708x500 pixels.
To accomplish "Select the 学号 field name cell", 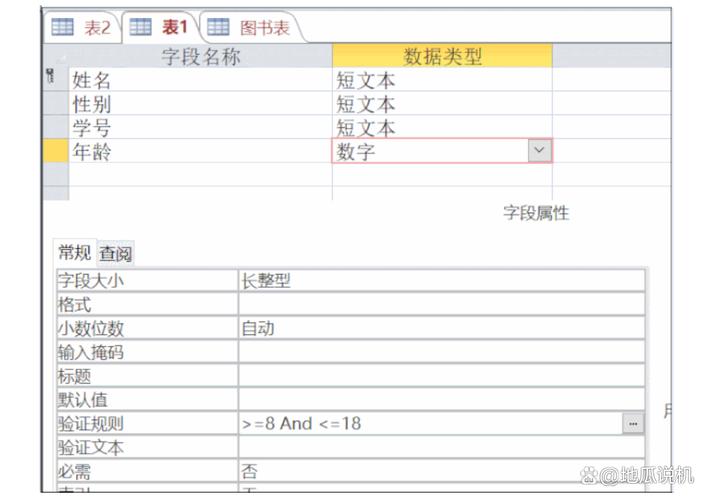I will 200,127.
